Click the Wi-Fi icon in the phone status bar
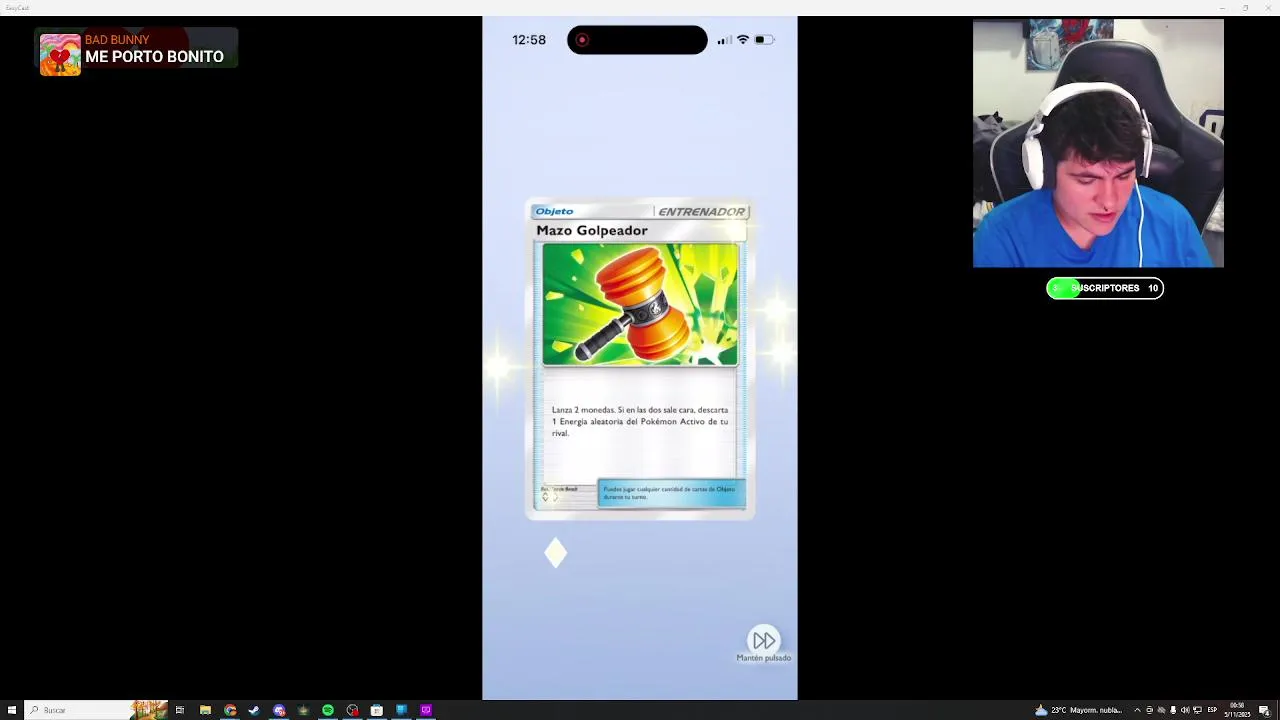This screenshot has width=1280, height=720. click(x=742, y=40)
